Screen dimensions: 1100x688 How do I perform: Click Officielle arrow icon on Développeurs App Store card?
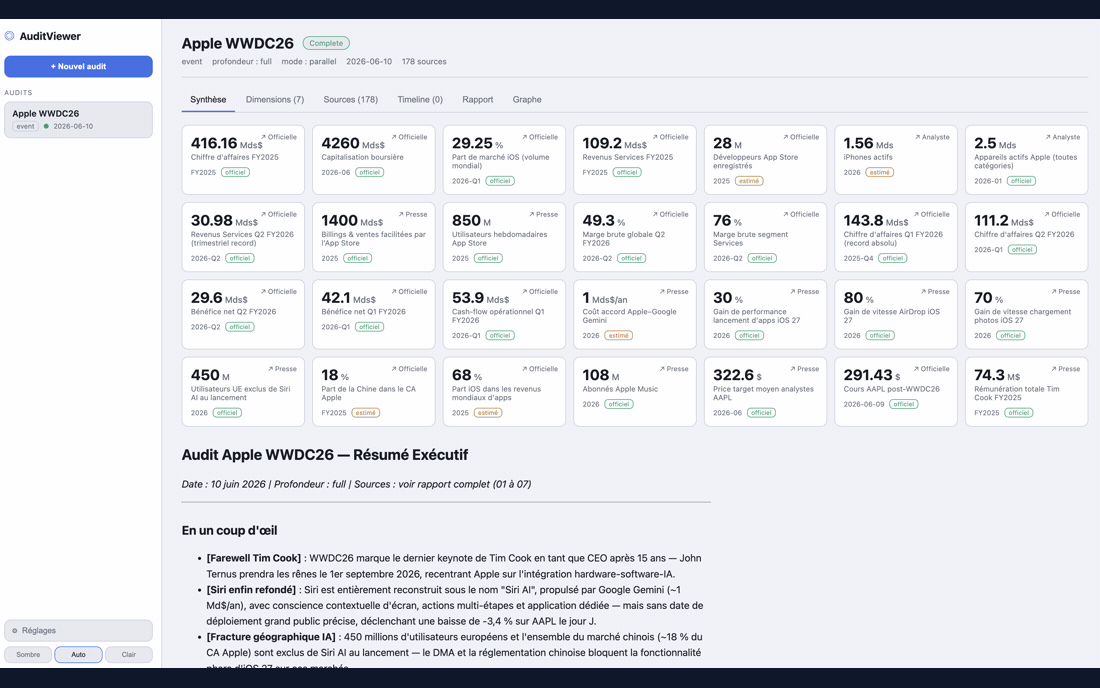pyautogui.click(x=786, y=137)
